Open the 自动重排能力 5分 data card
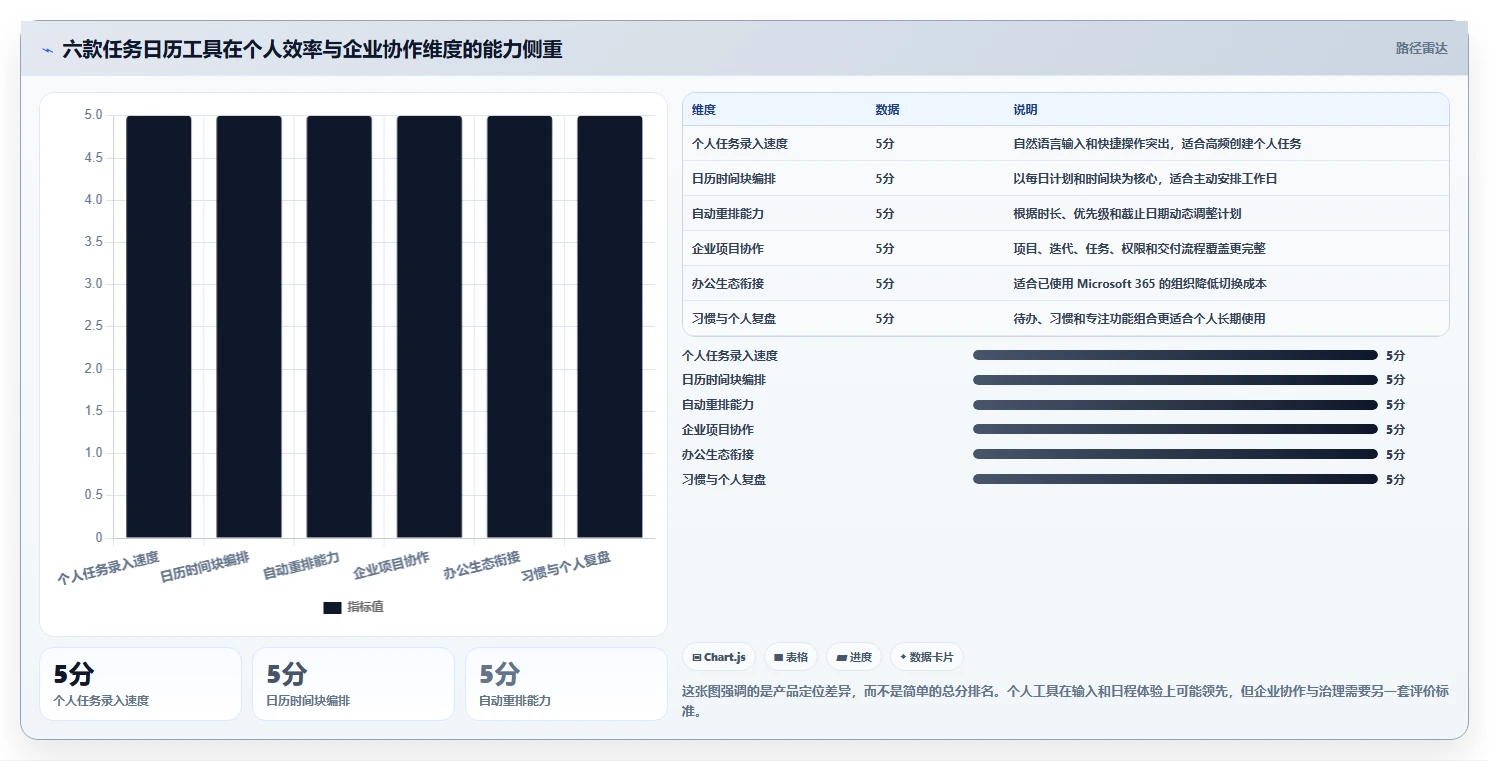The image size is (1489, 761). (566, 684)
